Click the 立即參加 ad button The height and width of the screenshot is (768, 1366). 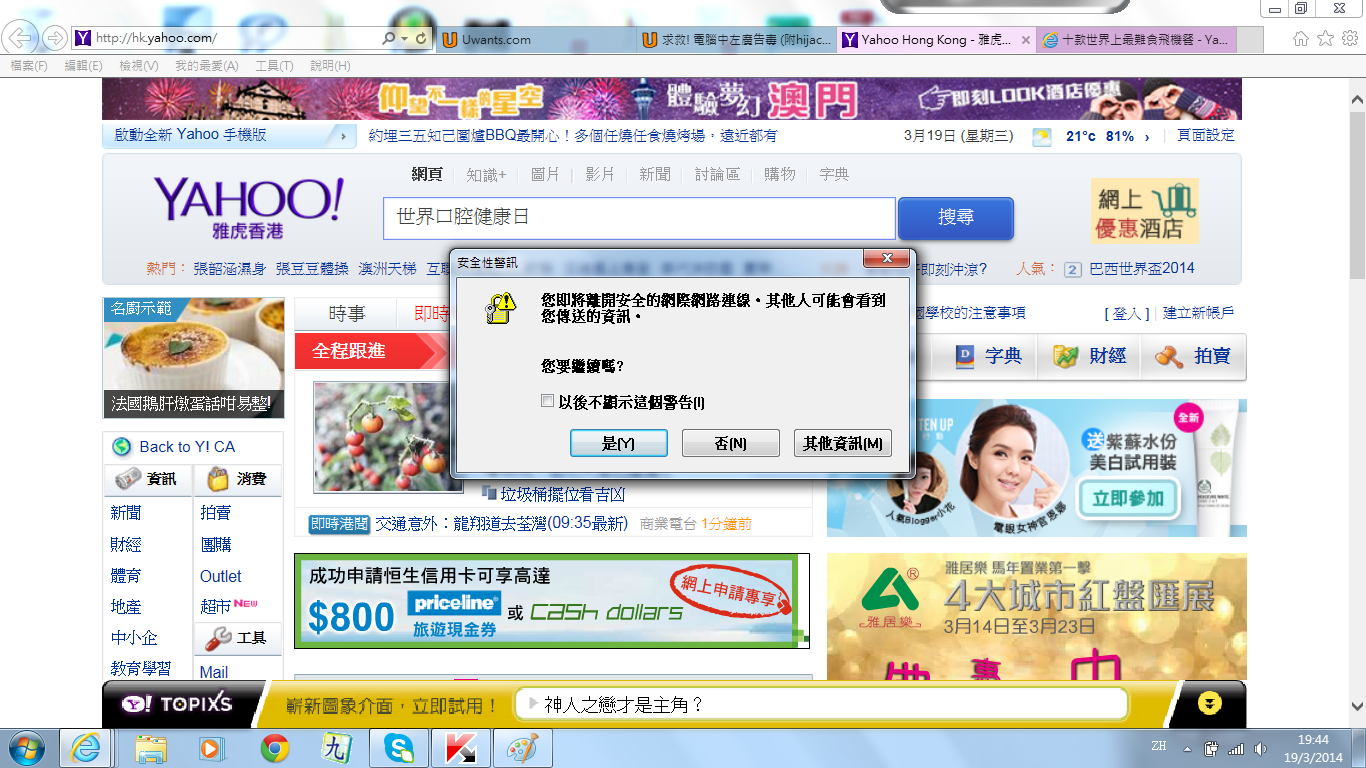coord(1129,498)
